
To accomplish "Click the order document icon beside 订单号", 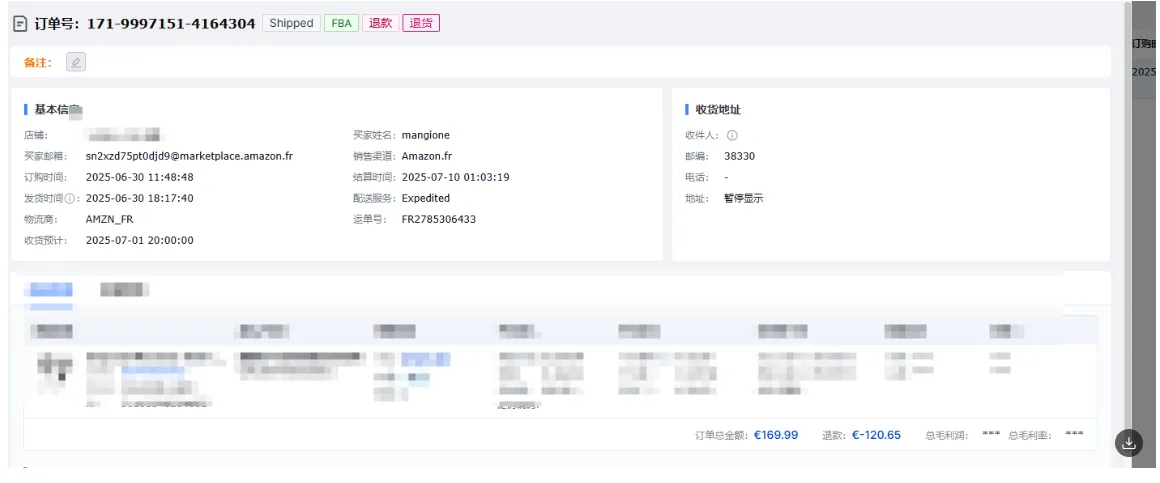I will [x=21, y=24].
